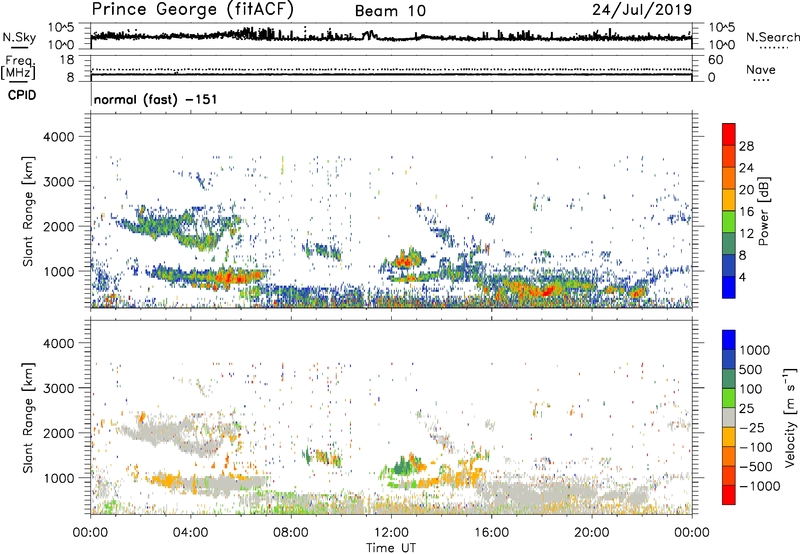The width and height of the screenshot is (800, 554).
Task: Pick the yellow 16–20 dB power colorbar segment
Action: coord(729,200)
